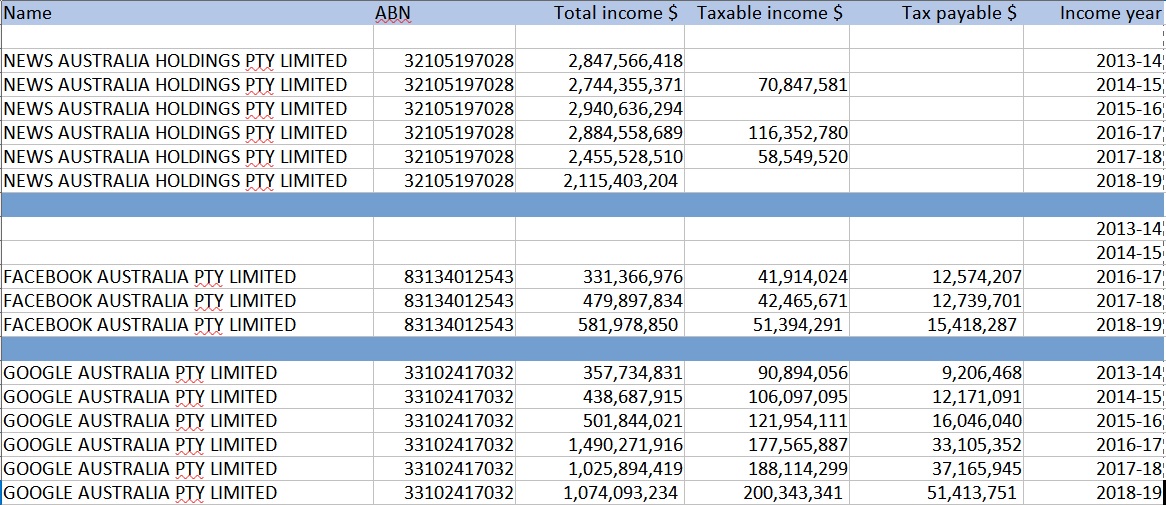Select Facebook total income 479,897,834
Image resolution: width=1166 pixels, height=505 pixels.
599,300
